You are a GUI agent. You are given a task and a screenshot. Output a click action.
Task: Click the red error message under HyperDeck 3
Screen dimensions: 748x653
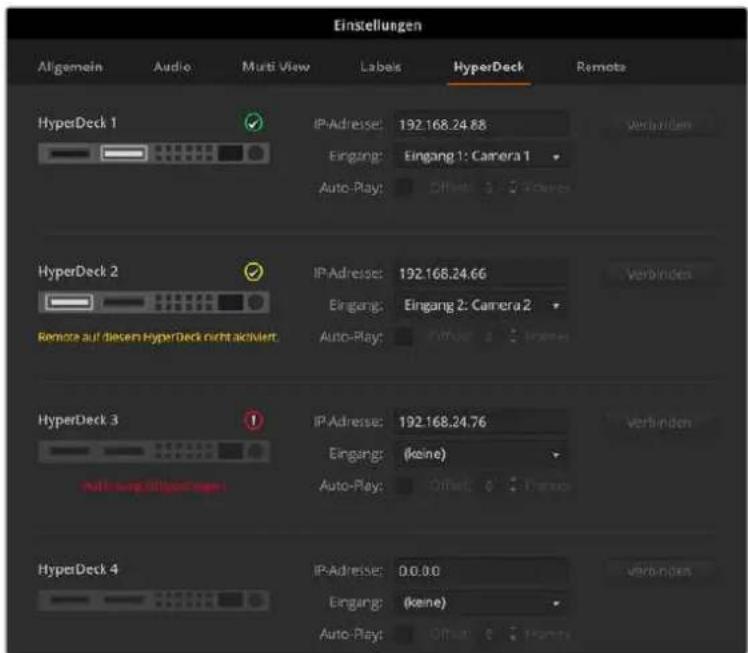tap(154, 487)
